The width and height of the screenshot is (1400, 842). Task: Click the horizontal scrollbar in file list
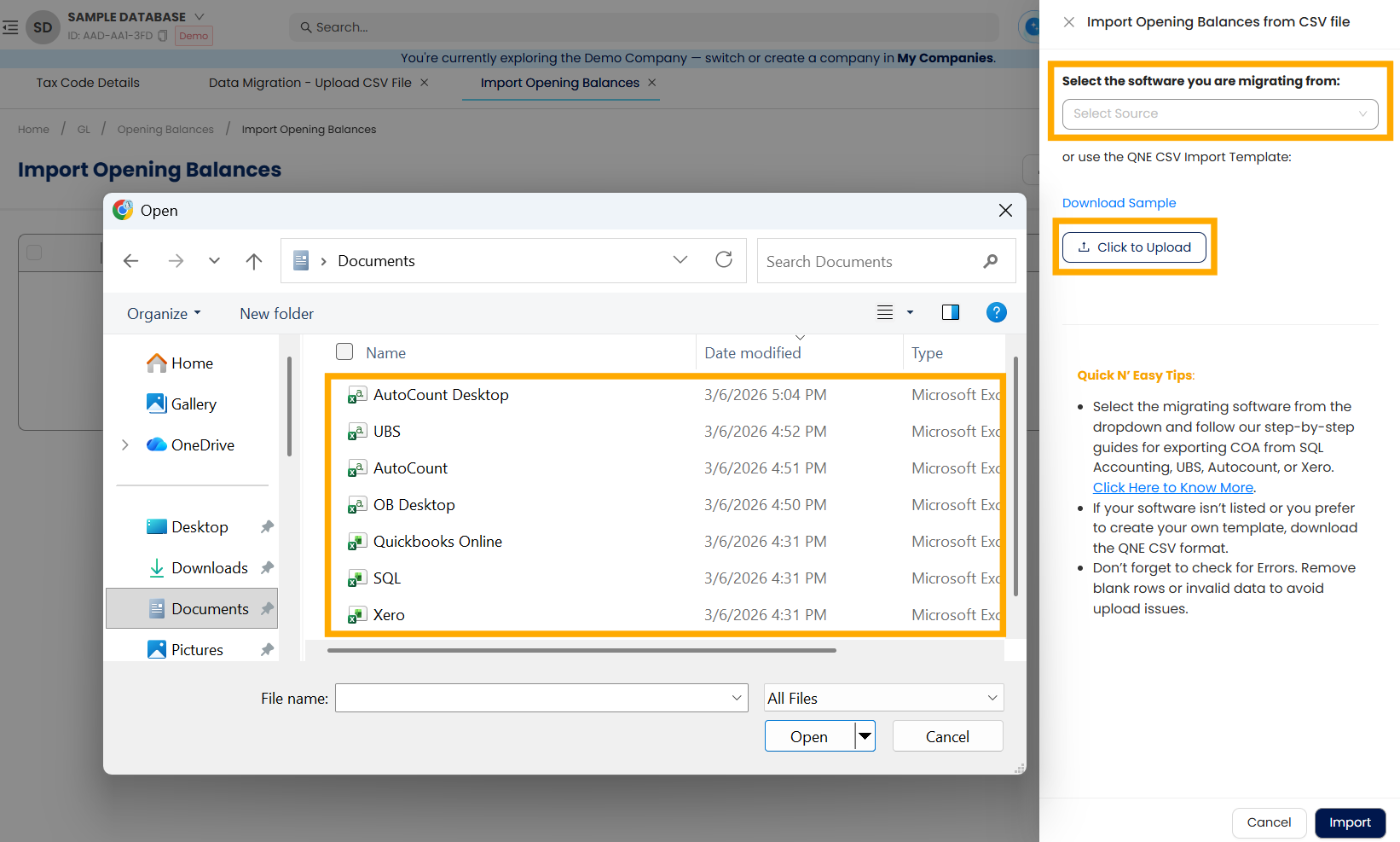[581, 650]
